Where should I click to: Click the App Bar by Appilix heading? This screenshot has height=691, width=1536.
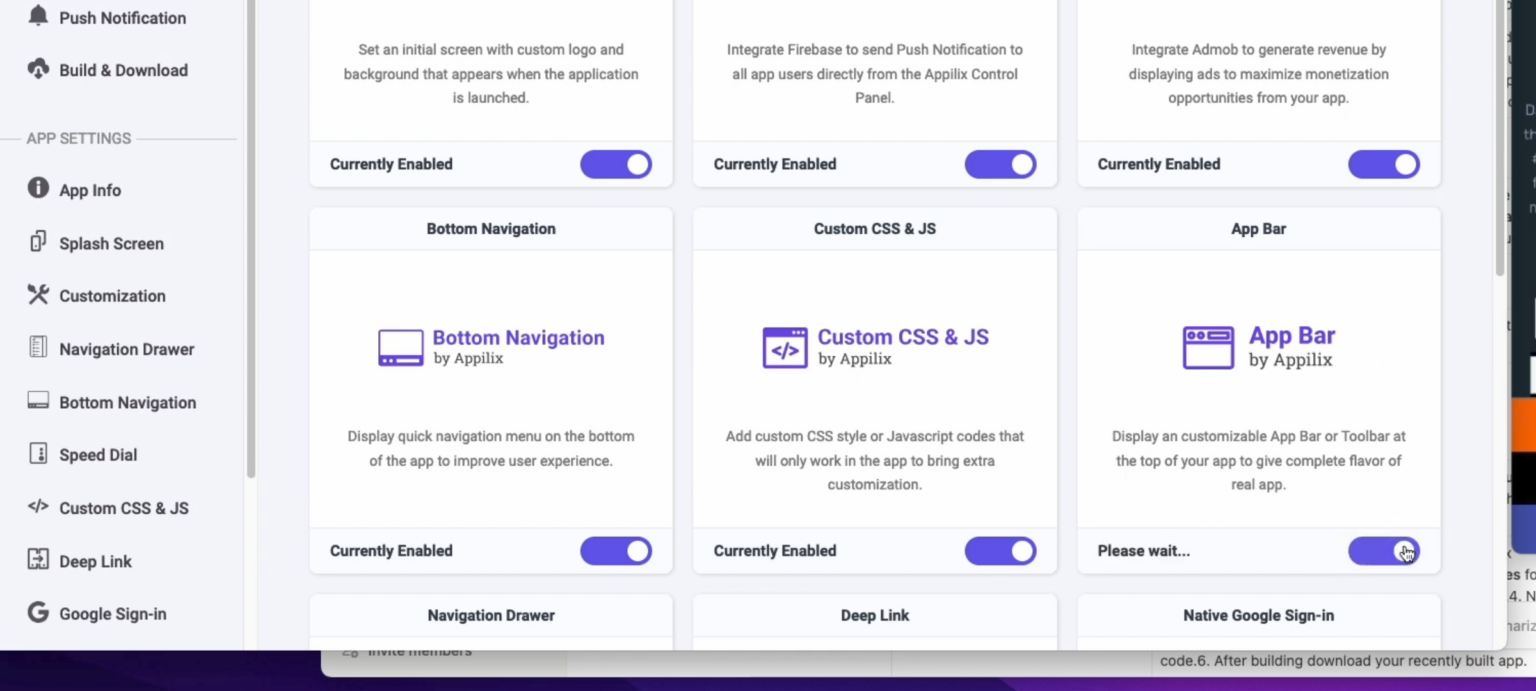click(1292, 335)
